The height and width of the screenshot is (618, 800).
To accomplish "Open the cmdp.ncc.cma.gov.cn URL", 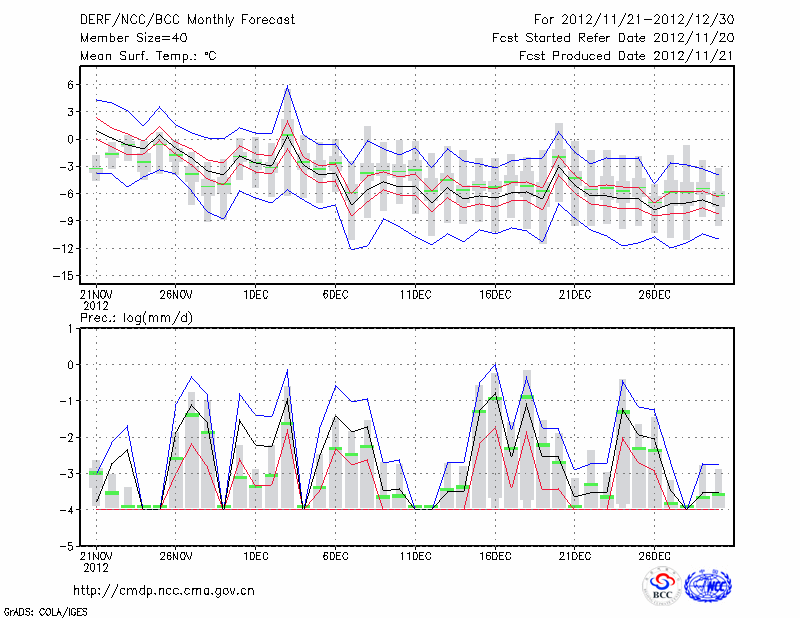I will (165, 591).
